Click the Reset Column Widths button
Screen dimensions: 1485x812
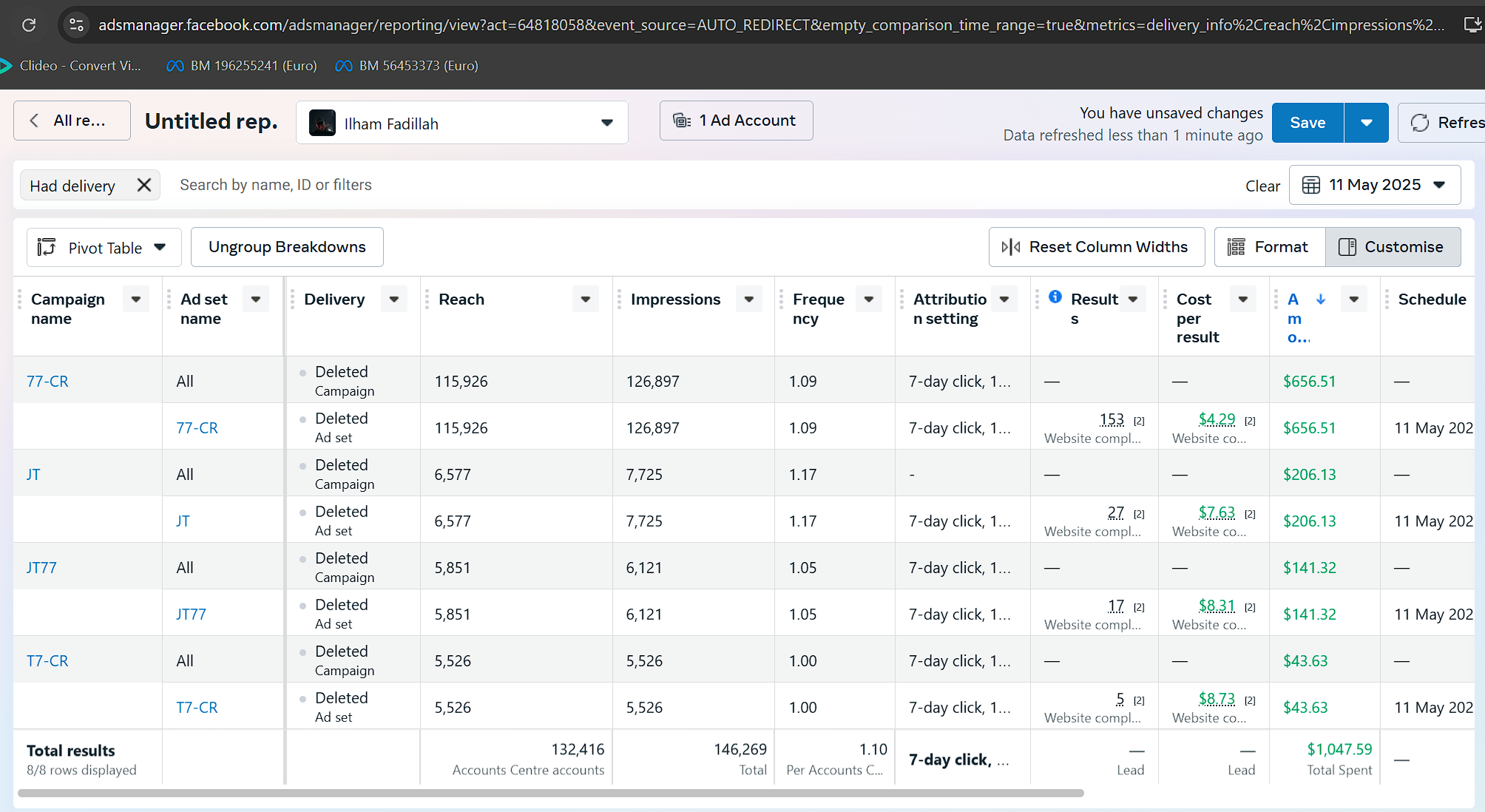(1096, 247)
